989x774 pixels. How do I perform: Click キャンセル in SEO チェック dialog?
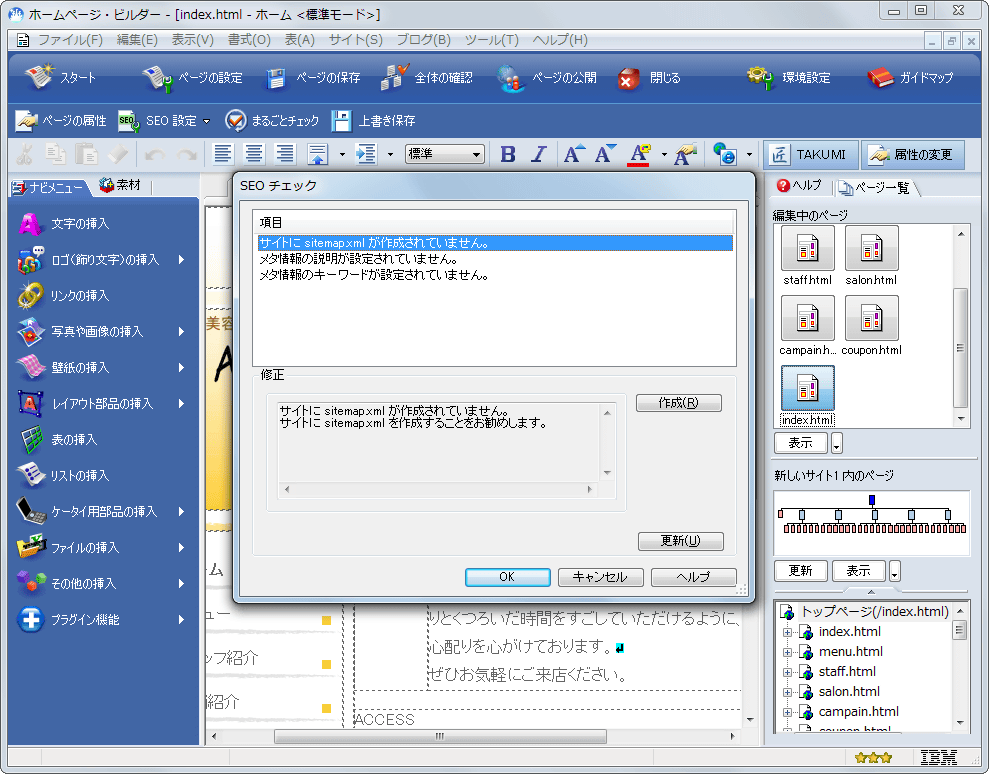tap(600, 577)
